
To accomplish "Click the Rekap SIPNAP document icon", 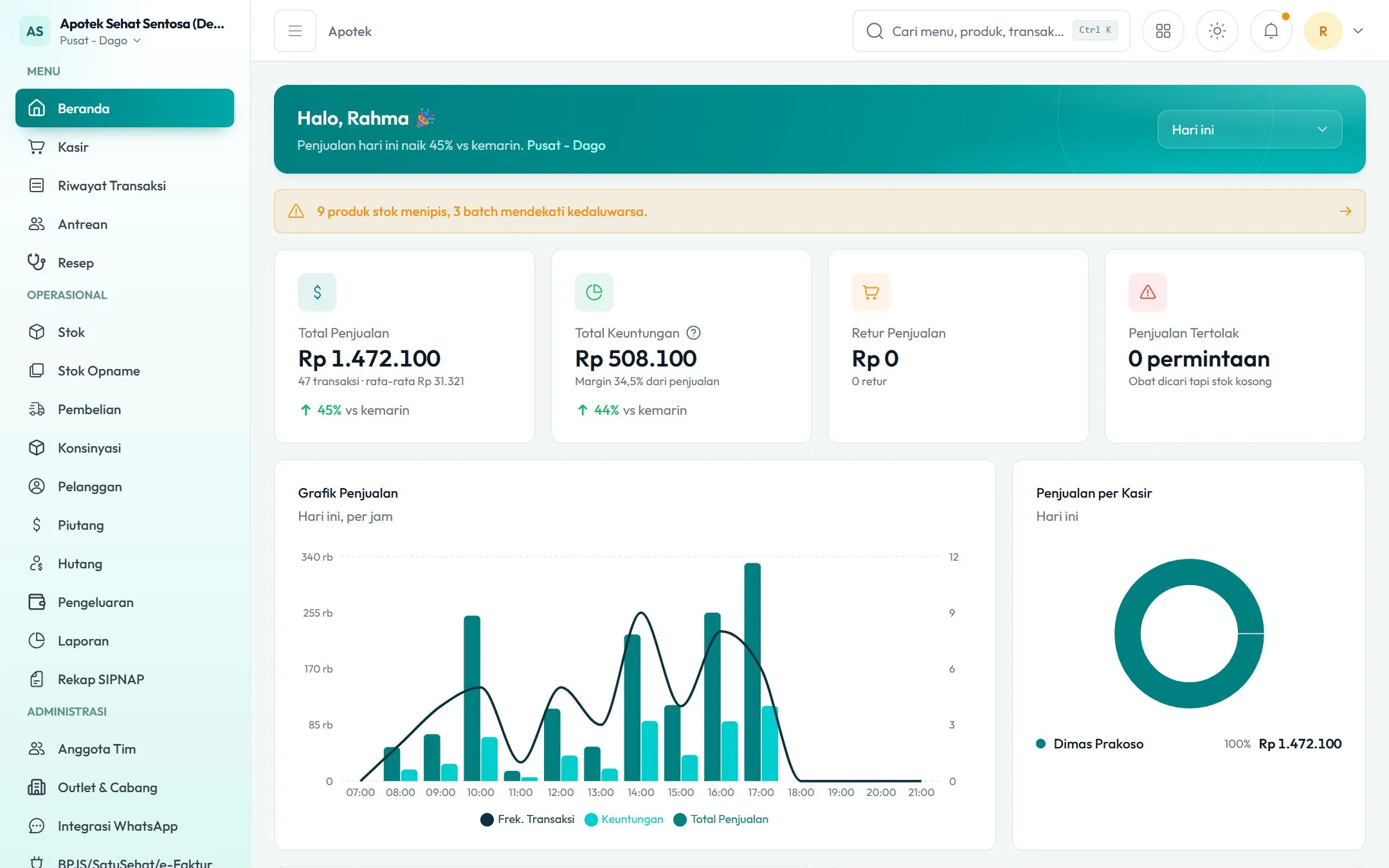I will [37, 679].
